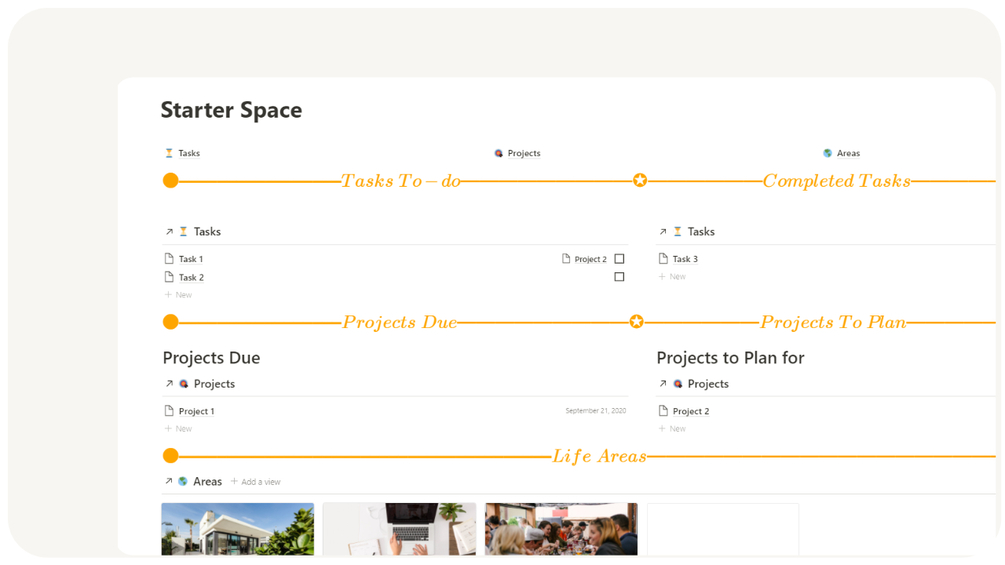Open the Project 1 page row
1005x565 pixels.
(196, 411)
